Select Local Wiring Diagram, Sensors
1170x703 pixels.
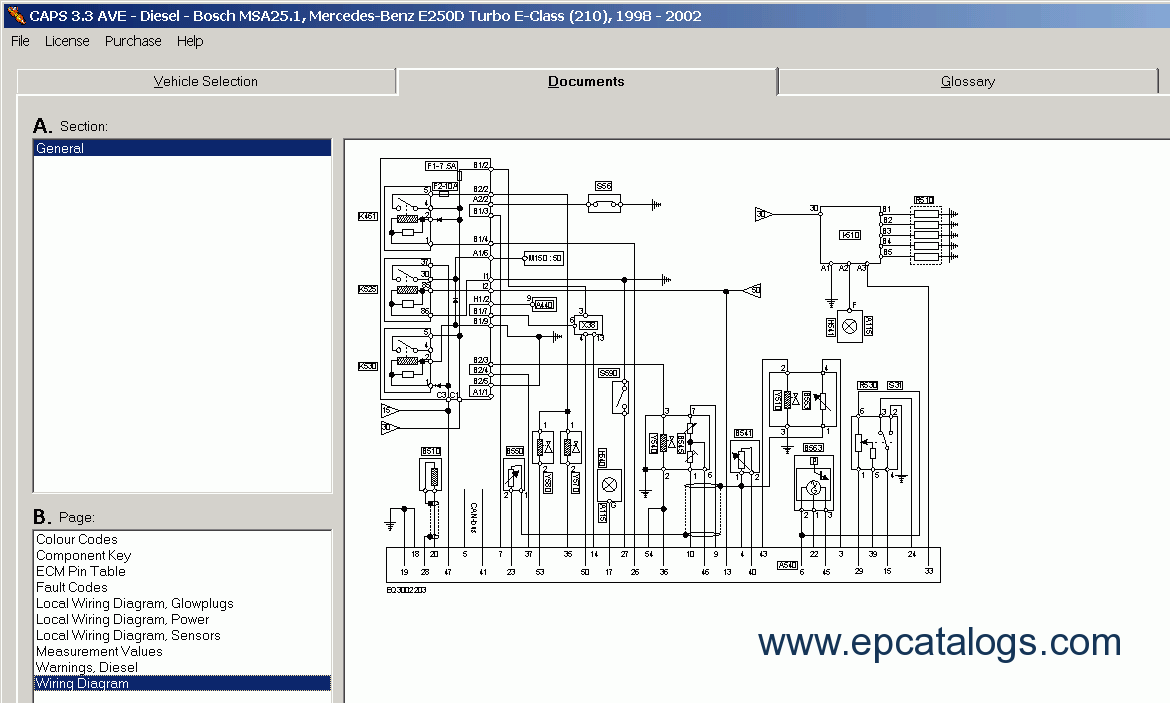[x=183, y=635]
